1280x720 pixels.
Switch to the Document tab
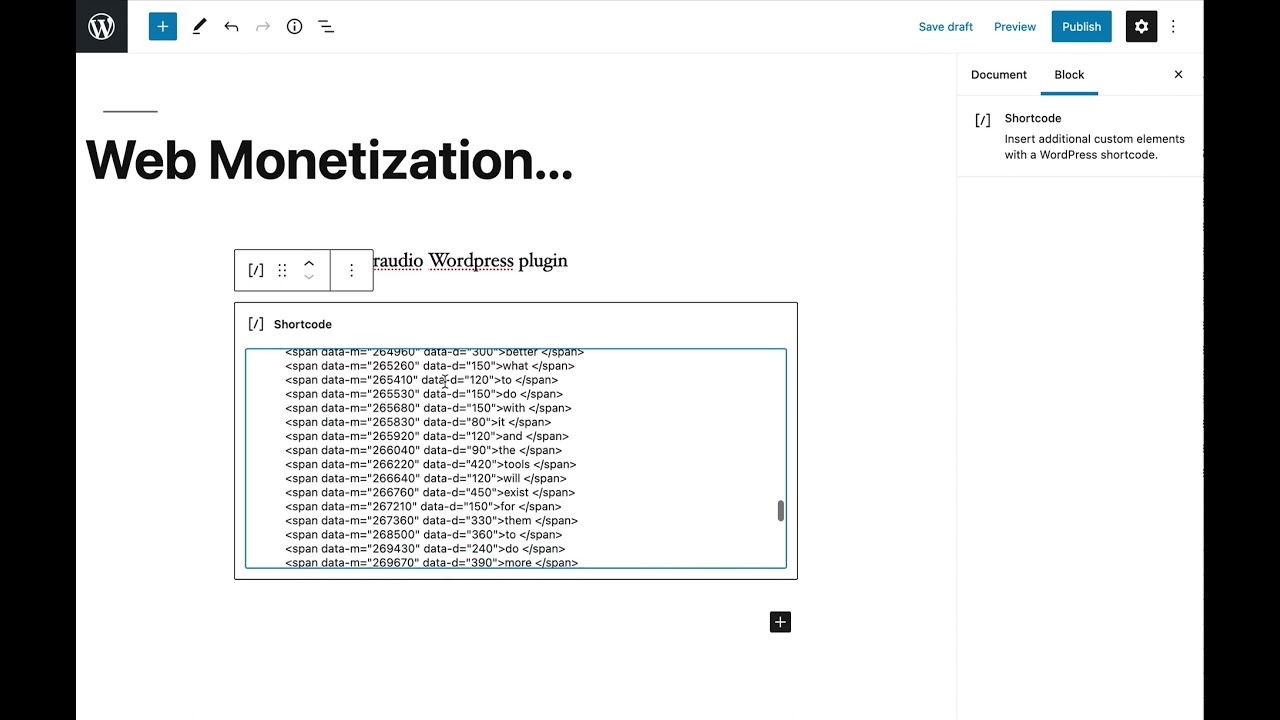(x=999, y=75)
